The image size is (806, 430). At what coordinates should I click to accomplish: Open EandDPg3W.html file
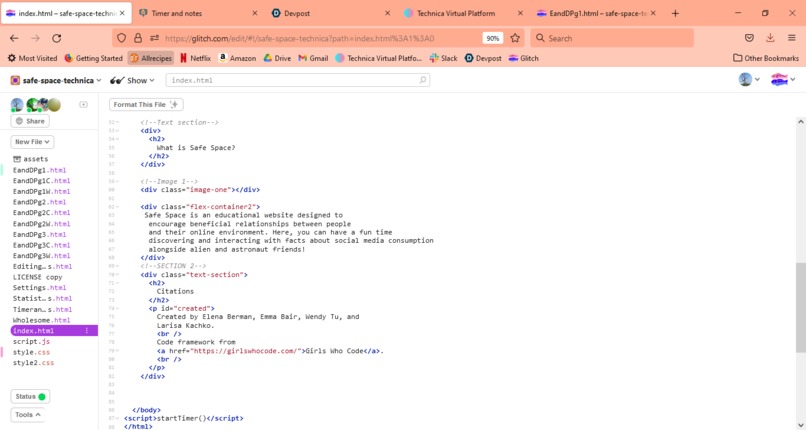(42, 255)
